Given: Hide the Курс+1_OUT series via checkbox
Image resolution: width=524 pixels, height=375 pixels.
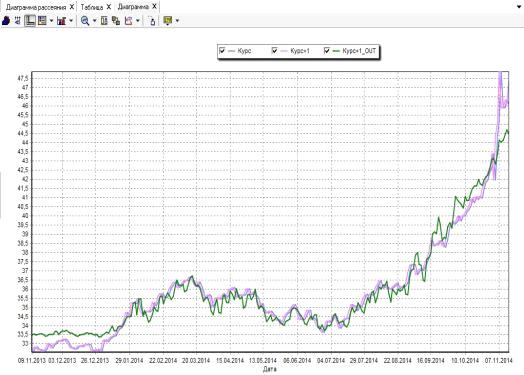Looking at the screenshot, I should tap(327, 50).
